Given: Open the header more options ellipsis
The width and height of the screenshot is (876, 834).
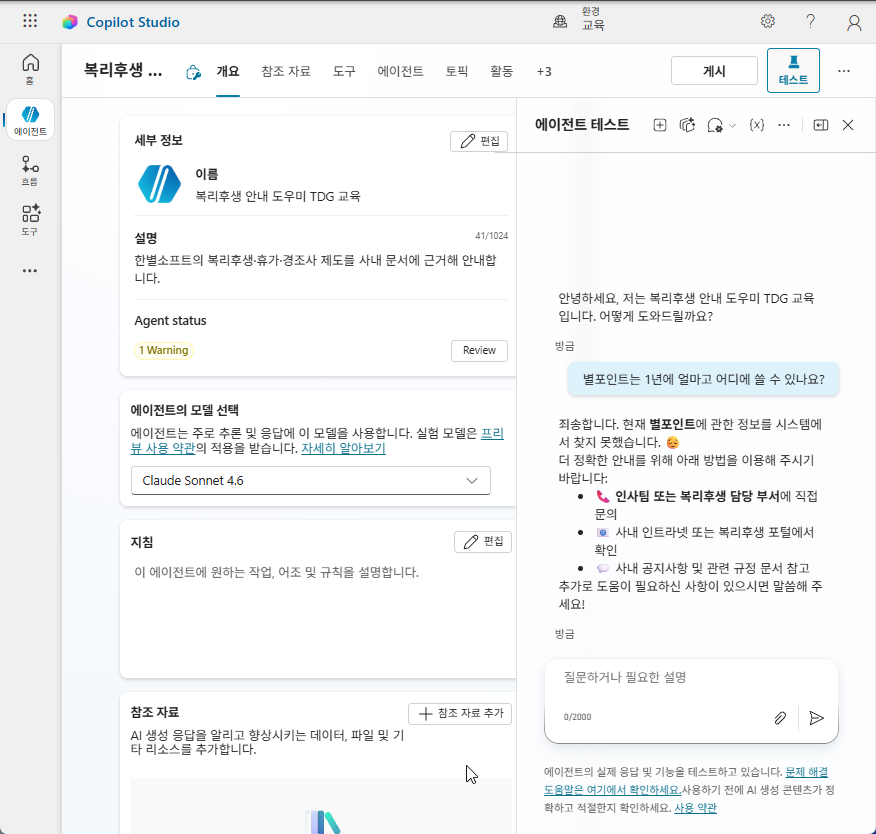Looking at the screenshot, I should 844,71.
